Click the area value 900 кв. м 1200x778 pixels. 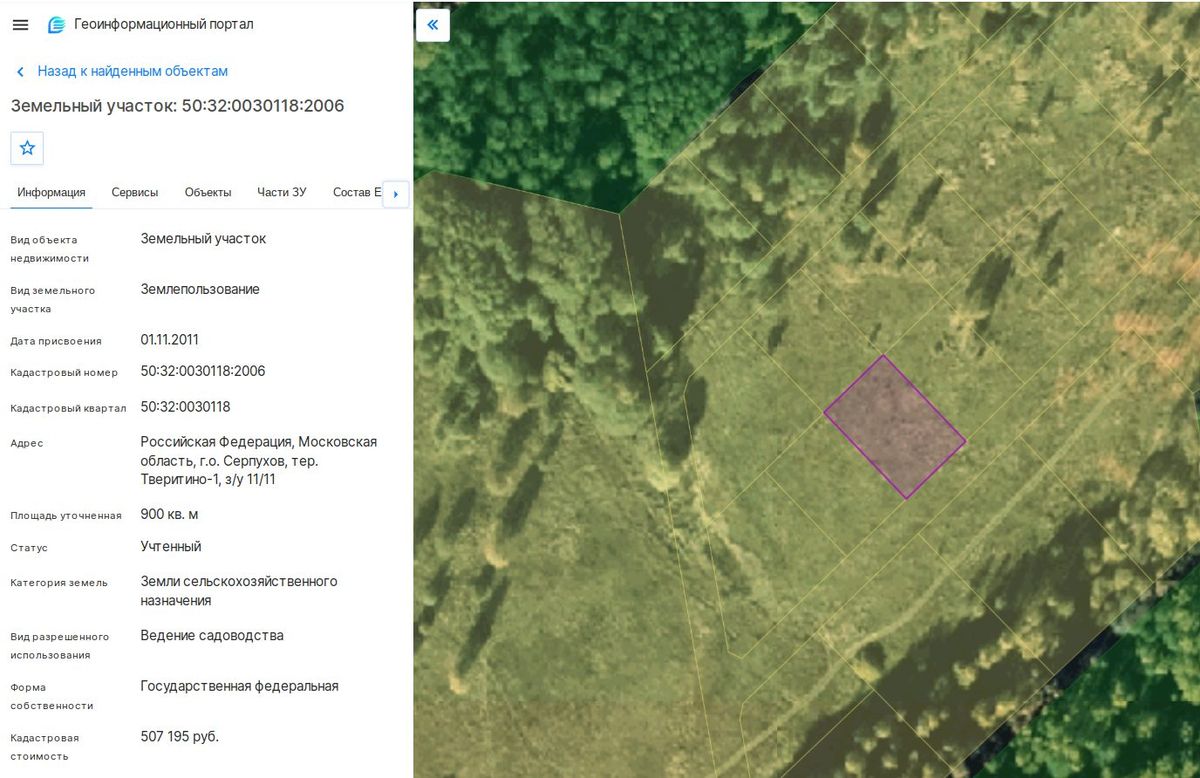(x=170, y=515)
